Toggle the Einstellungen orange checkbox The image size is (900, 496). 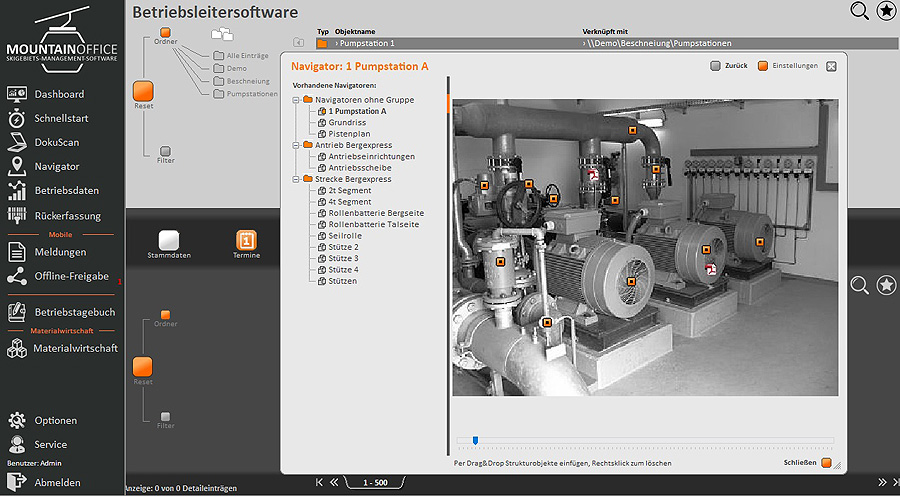point(763,66)
